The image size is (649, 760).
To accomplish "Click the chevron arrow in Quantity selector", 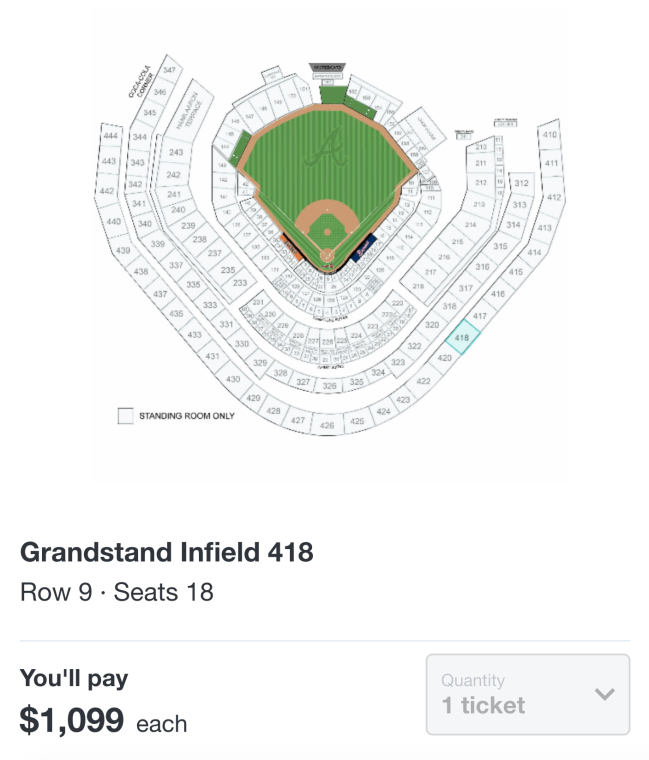I will pyautogui.click(x=604, y=694).
